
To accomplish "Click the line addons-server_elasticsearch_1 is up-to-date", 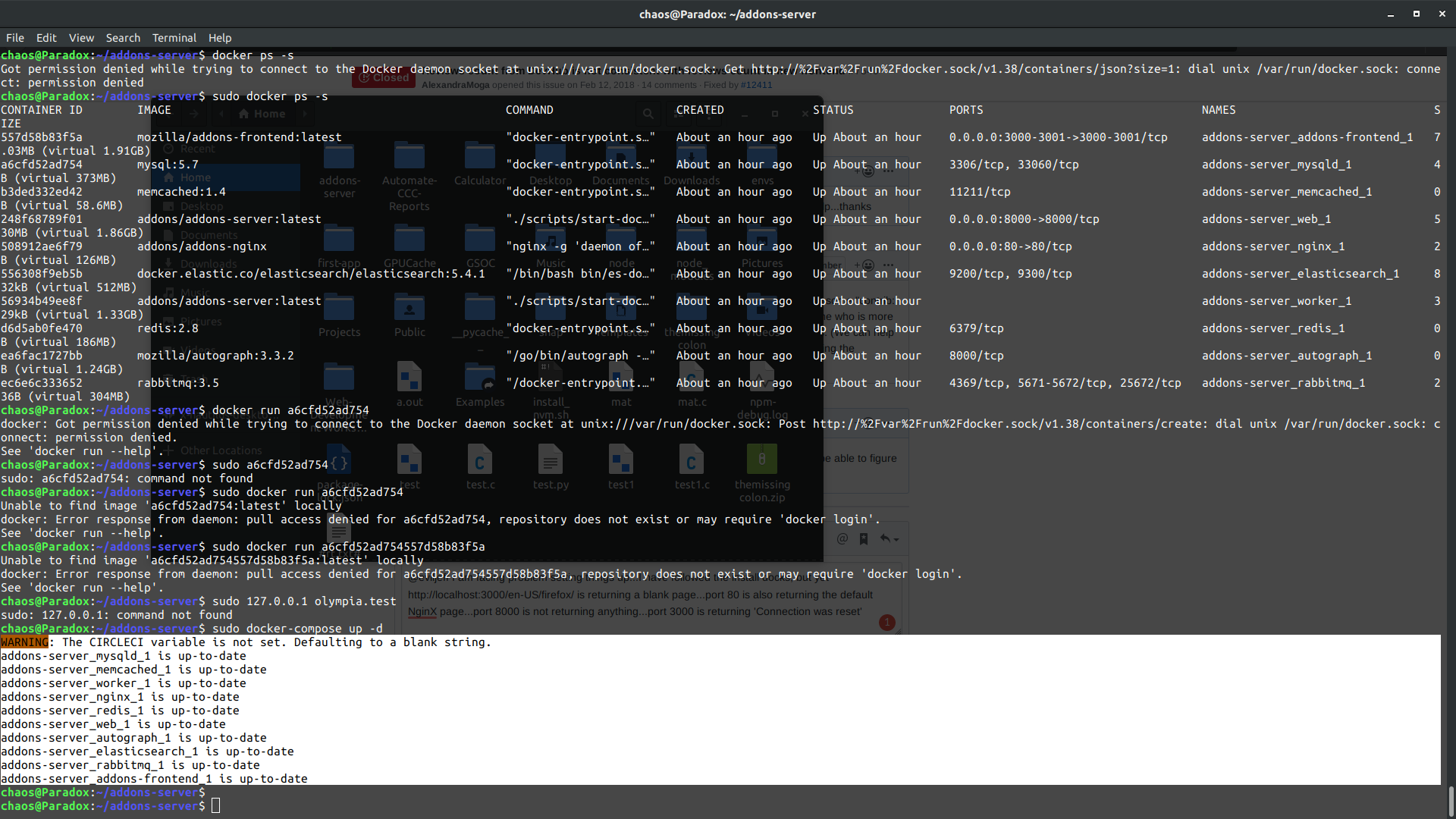I will point(147,752).
